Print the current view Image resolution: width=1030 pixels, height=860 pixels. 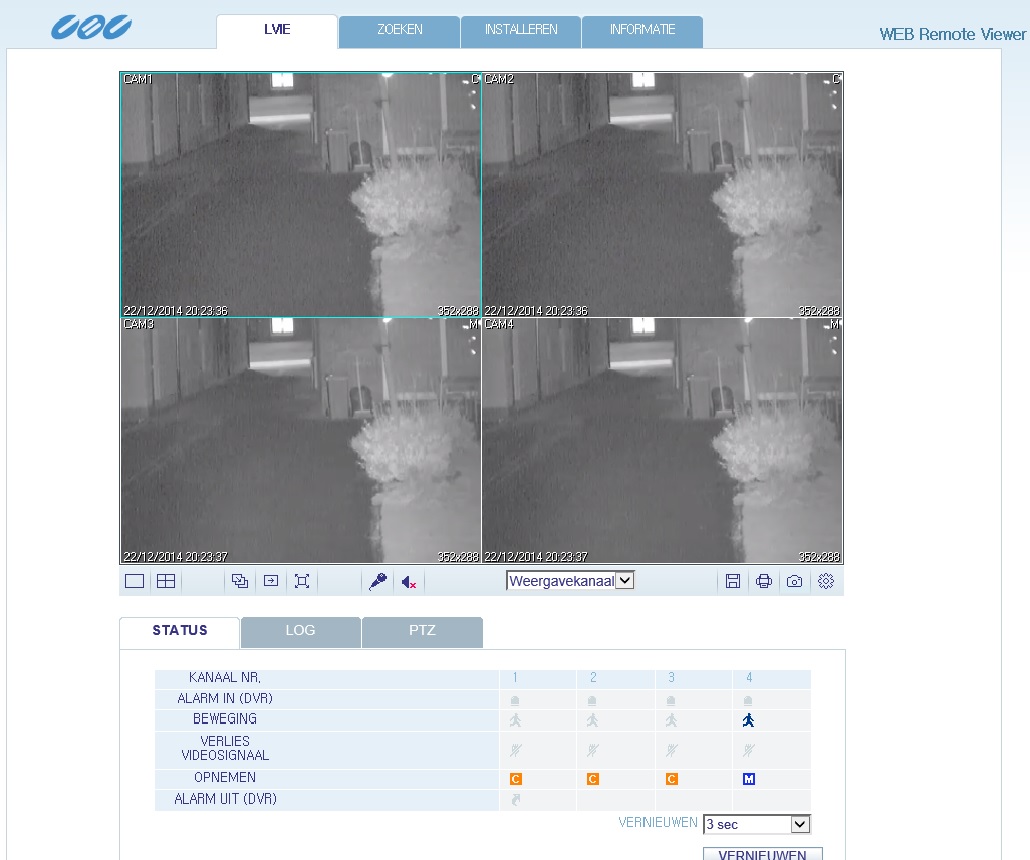point(763,581)
